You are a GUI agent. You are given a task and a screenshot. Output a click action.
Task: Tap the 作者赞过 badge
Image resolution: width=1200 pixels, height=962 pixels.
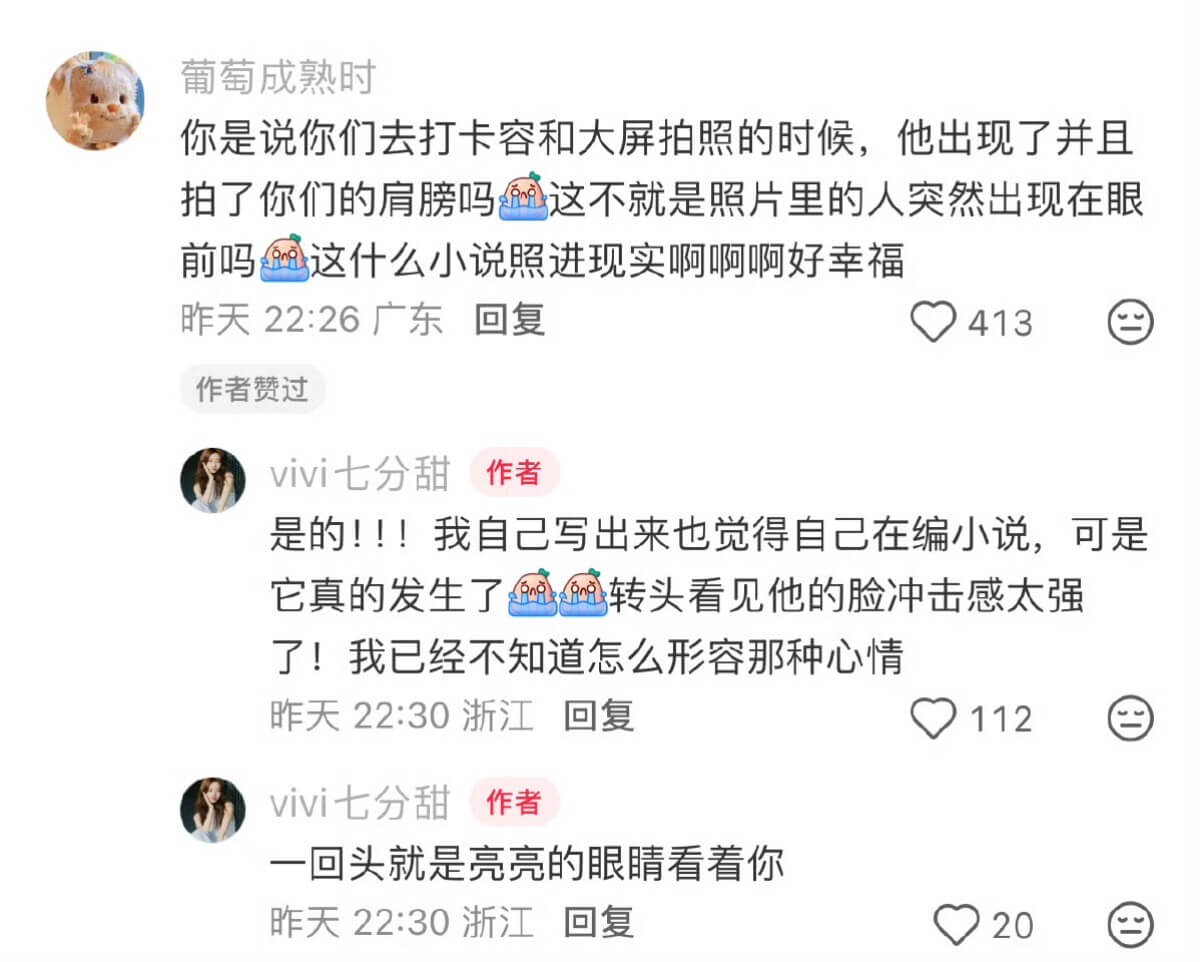(x=252, y=389)
